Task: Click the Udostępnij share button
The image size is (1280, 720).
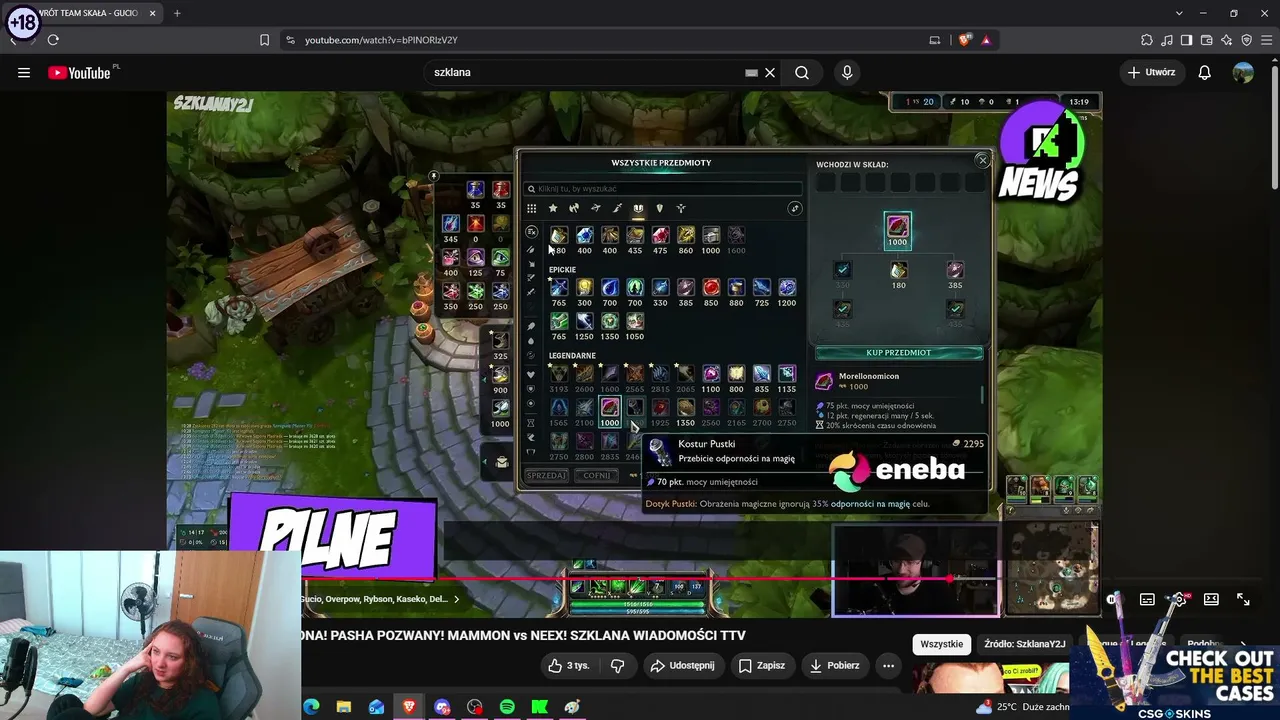Action: [682, 665]
